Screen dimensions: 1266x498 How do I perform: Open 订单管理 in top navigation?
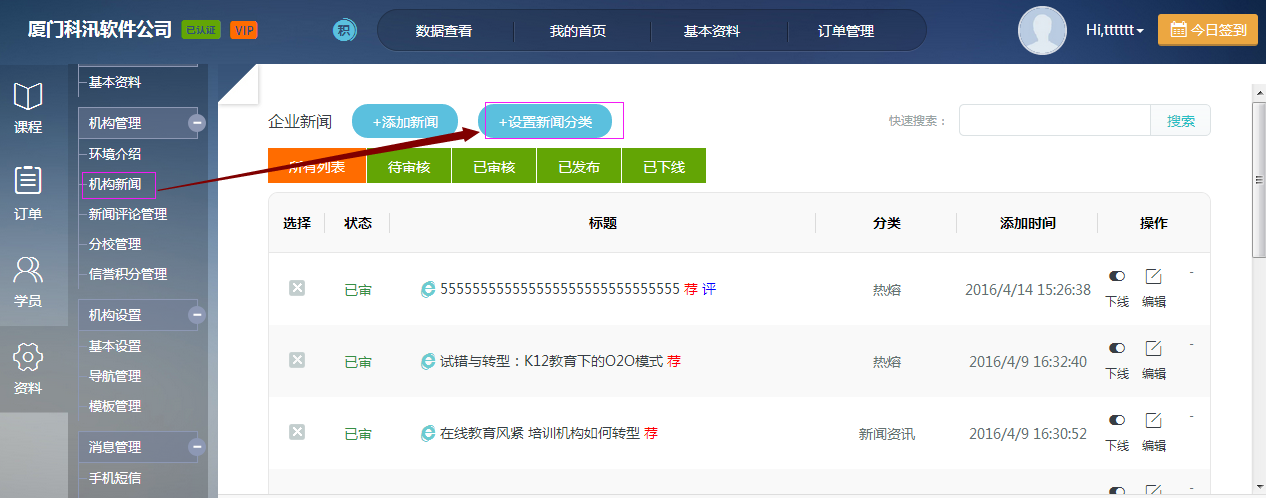[846, 31]
